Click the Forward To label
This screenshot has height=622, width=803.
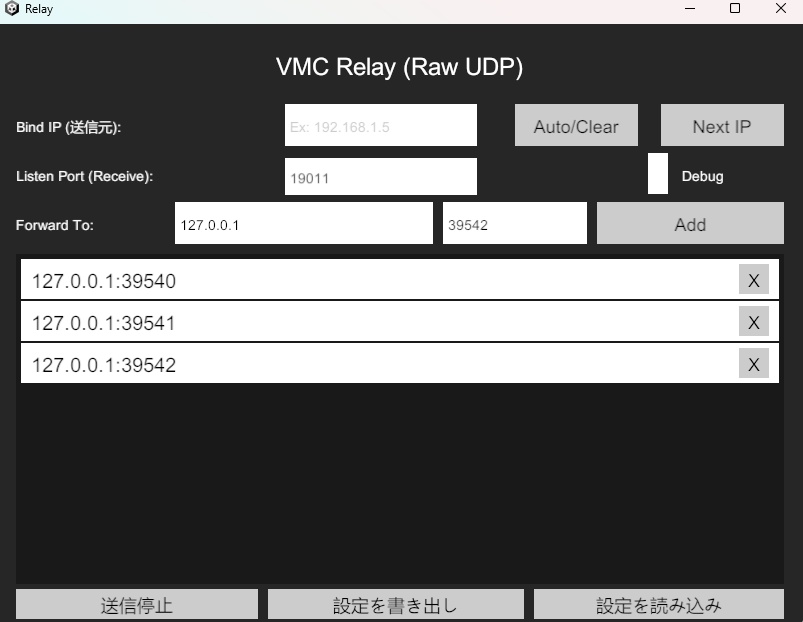point(55,225)
